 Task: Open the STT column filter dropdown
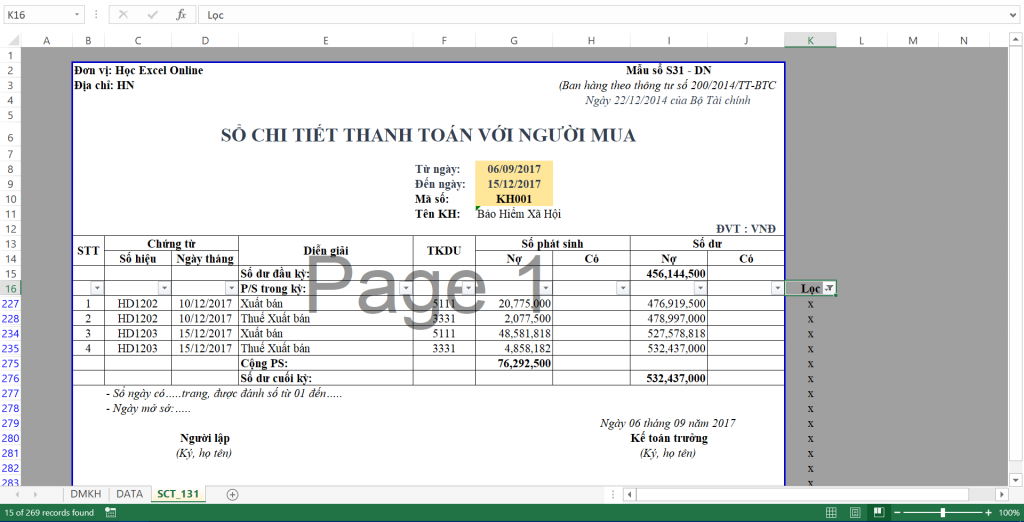tap(97, 288)
